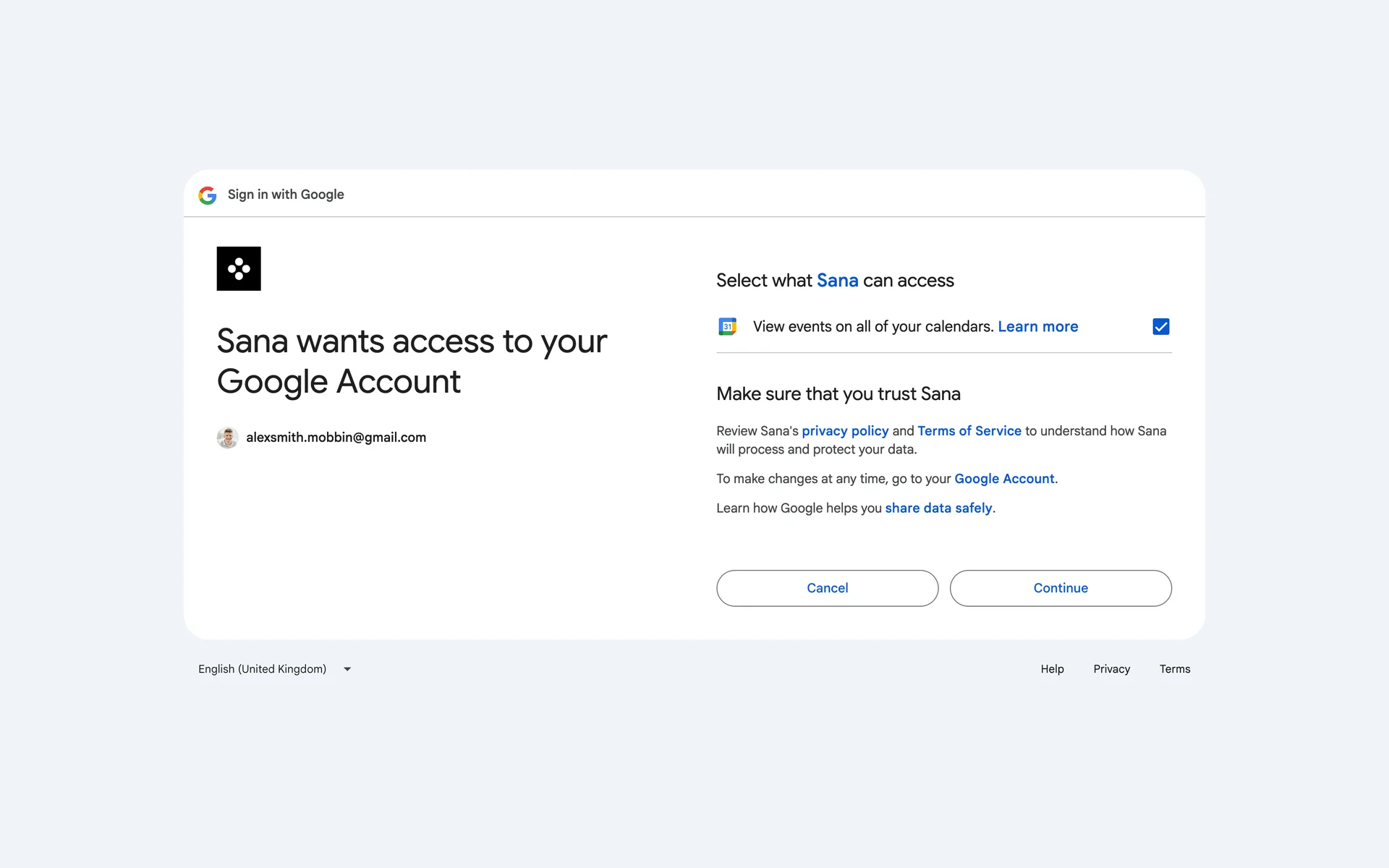Image resolution: width=1389 pixels, height=868 pixels.
Task: Click the blue Sana app name link
Action: click(x=837, y=281)
